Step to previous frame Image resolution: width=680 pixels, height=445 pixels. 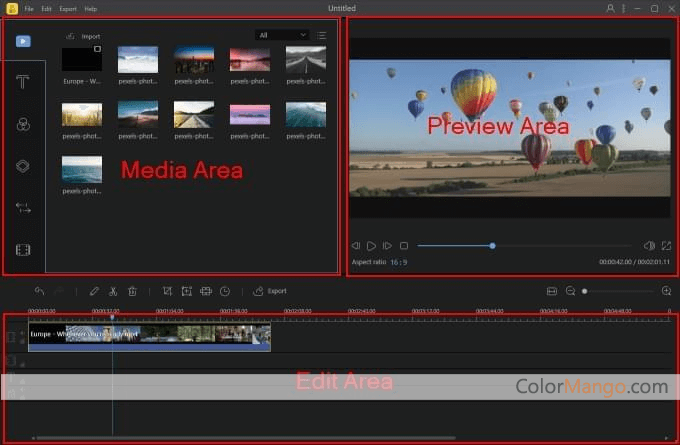click(x=356, y=246)
